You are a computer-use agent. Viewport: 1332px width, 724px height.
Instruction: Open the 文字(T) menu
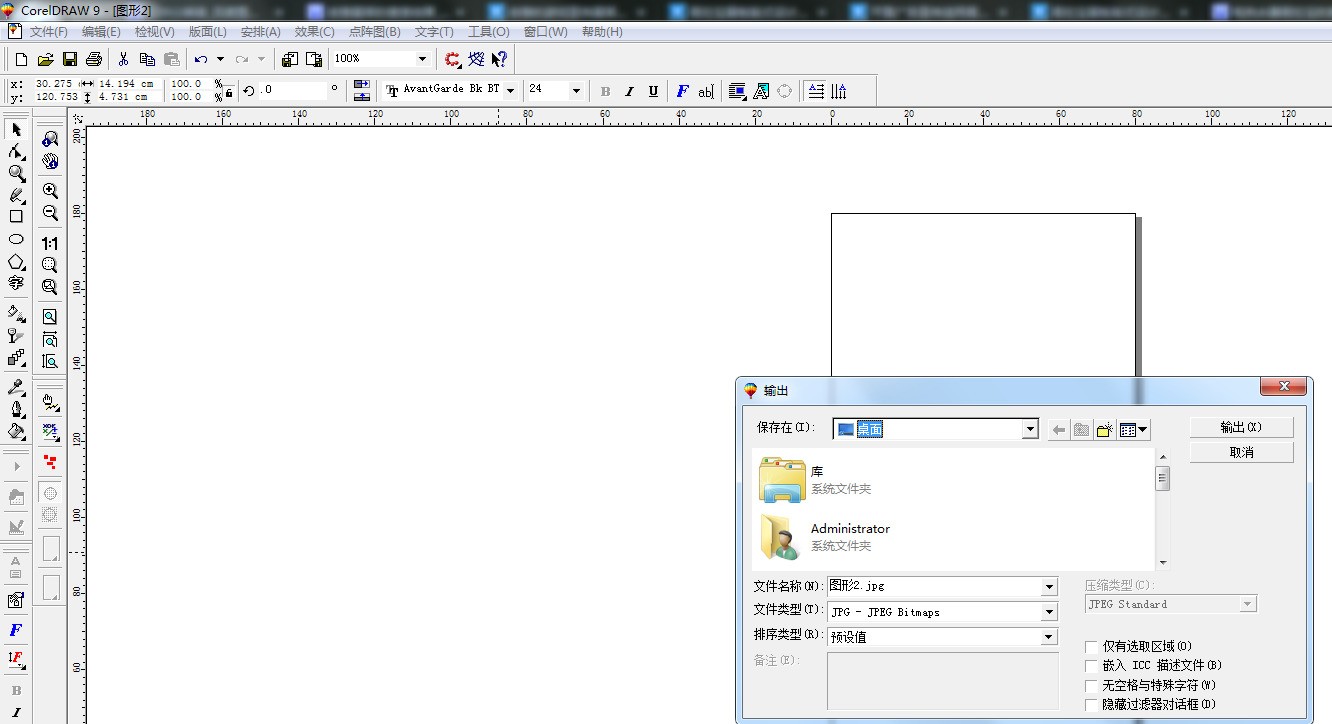point(434,32)
